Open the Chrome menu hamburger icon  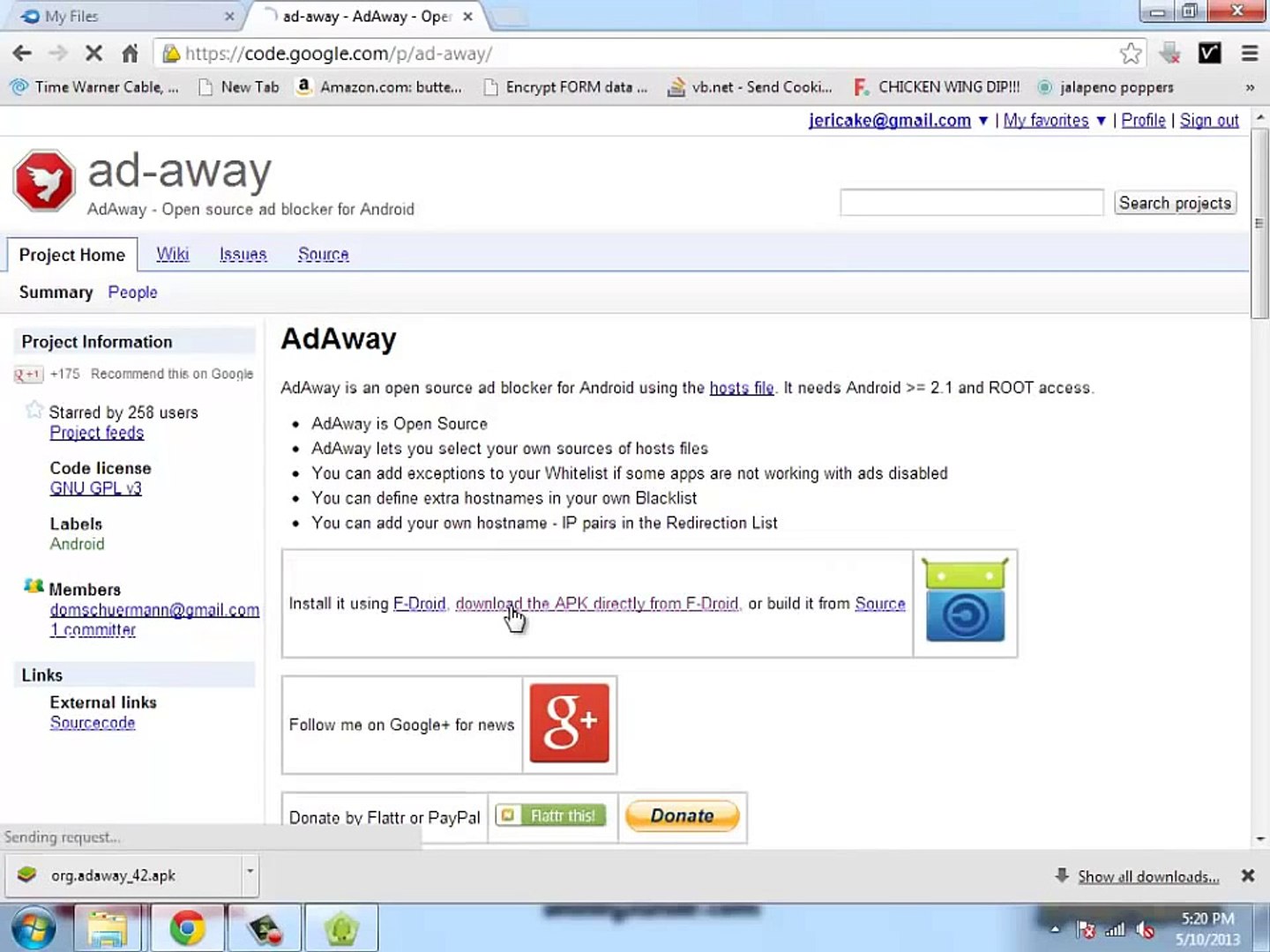1250,54
